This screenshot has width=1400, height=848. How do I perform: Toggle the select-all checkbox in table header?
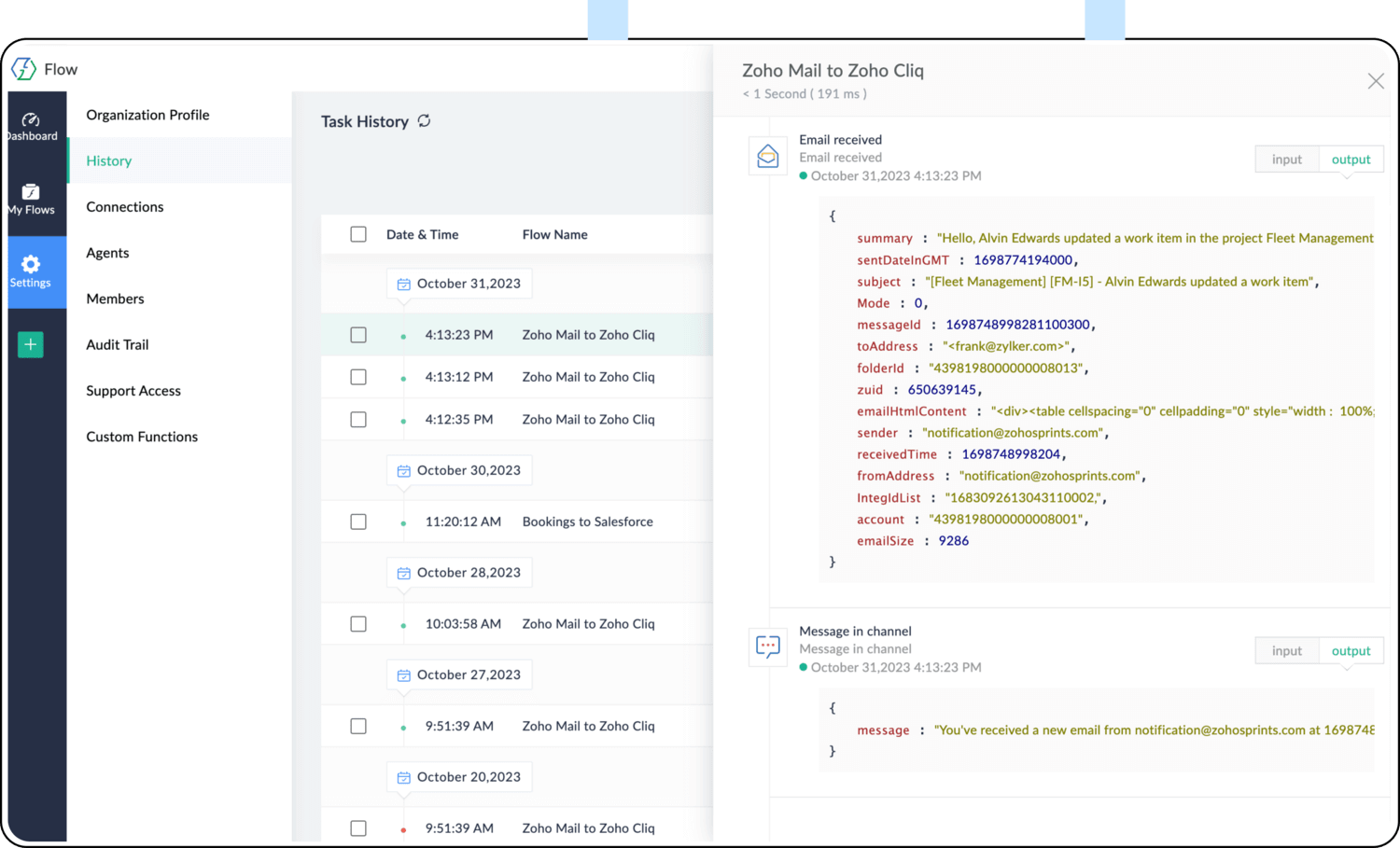pos(358,234)
